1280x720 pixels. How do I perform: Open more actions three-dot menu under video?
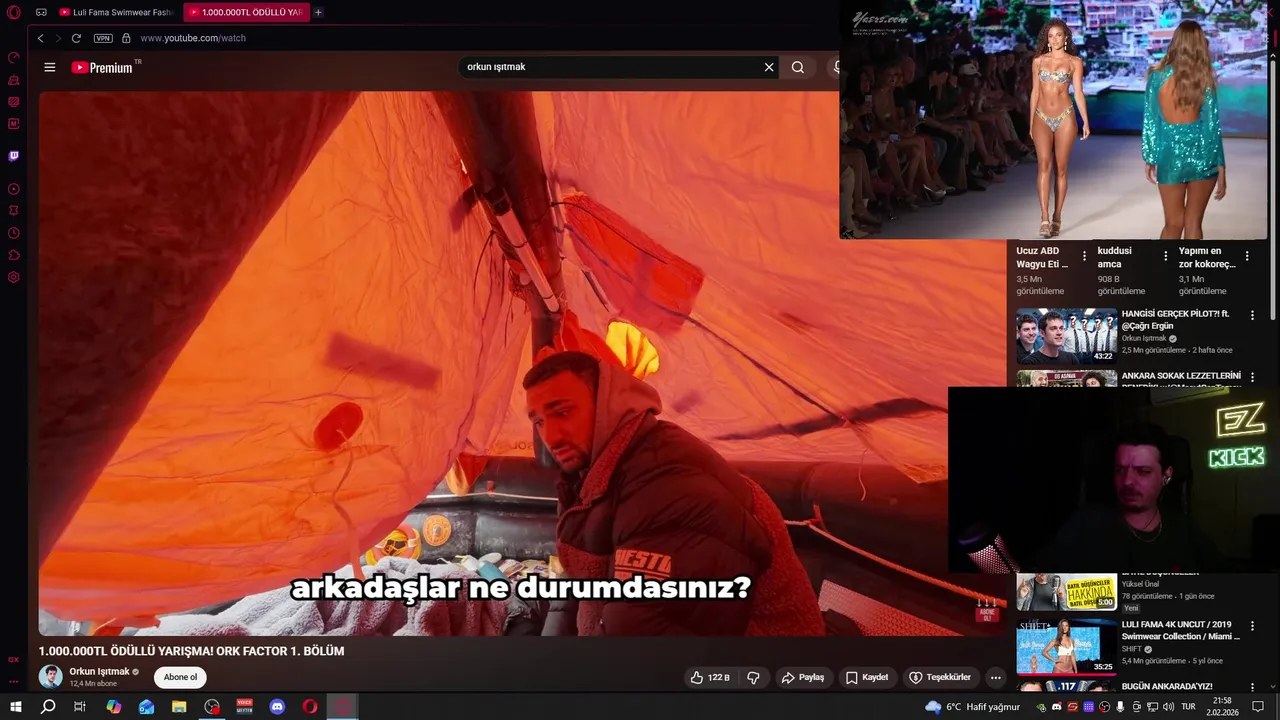[995, 677]
